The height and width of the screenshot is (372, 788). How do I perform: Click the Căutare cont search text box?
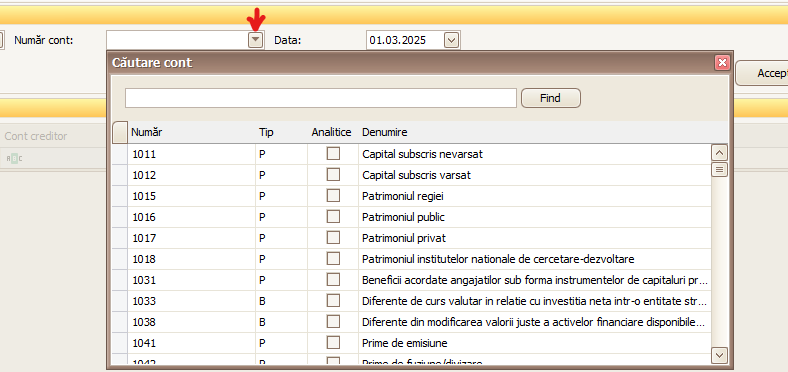pyautogui.click(x=321, y=98)
